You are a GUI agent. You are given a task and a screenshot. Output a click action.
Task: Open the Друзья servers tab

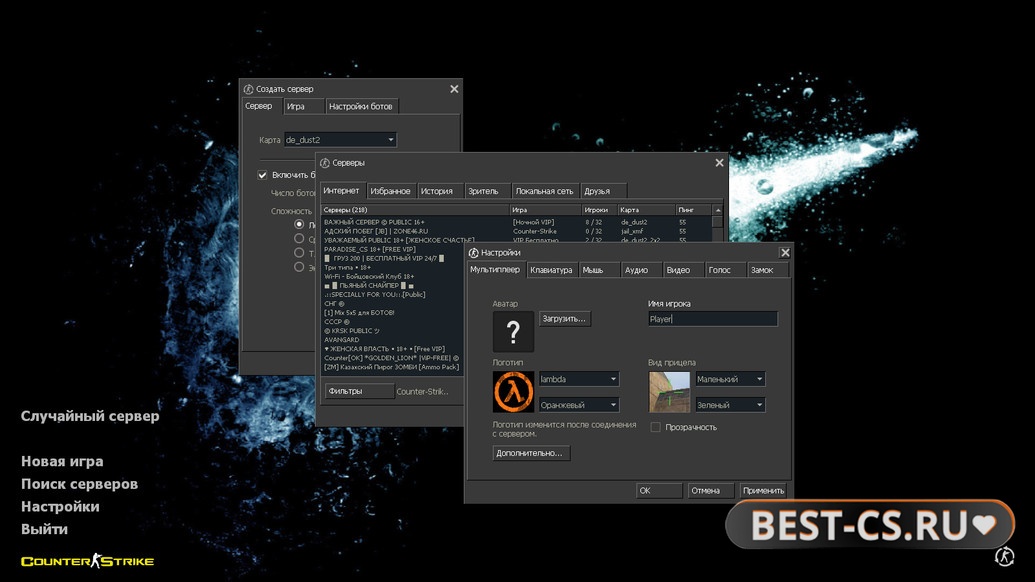[x=603, y=191]
